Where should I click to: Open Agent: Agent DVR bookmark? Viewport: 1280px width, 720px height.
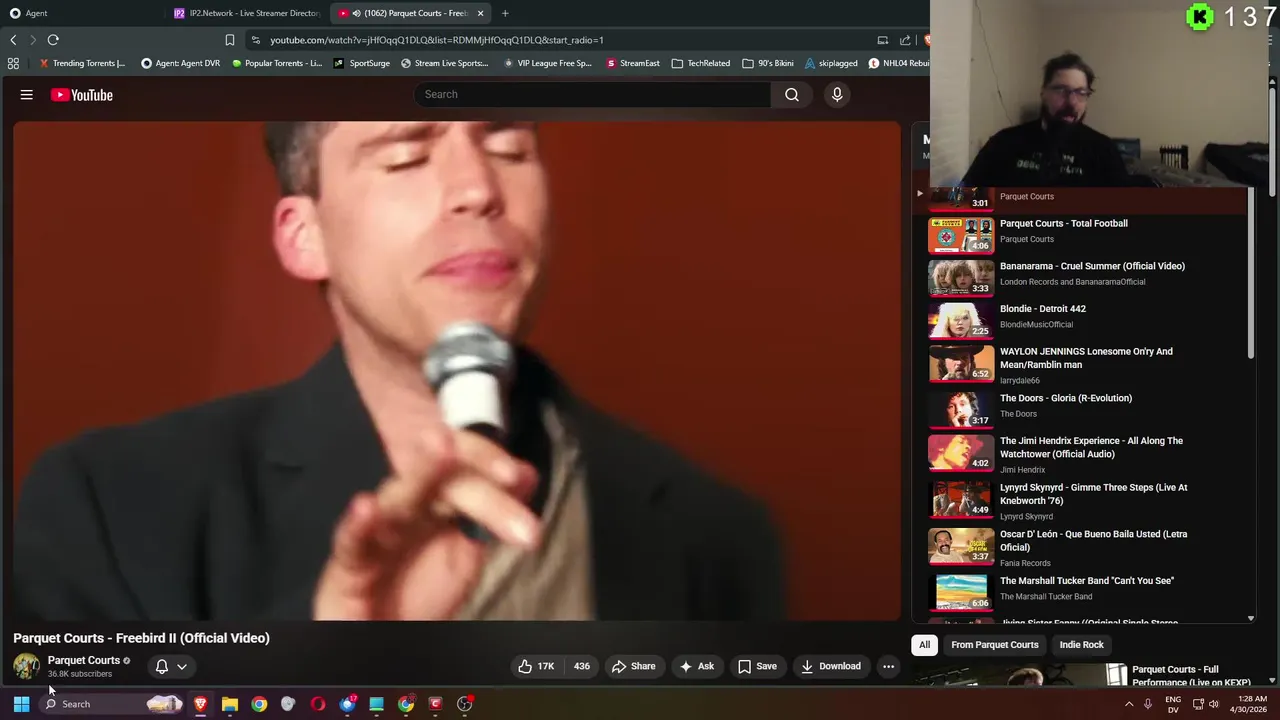[x=180, y=63]
